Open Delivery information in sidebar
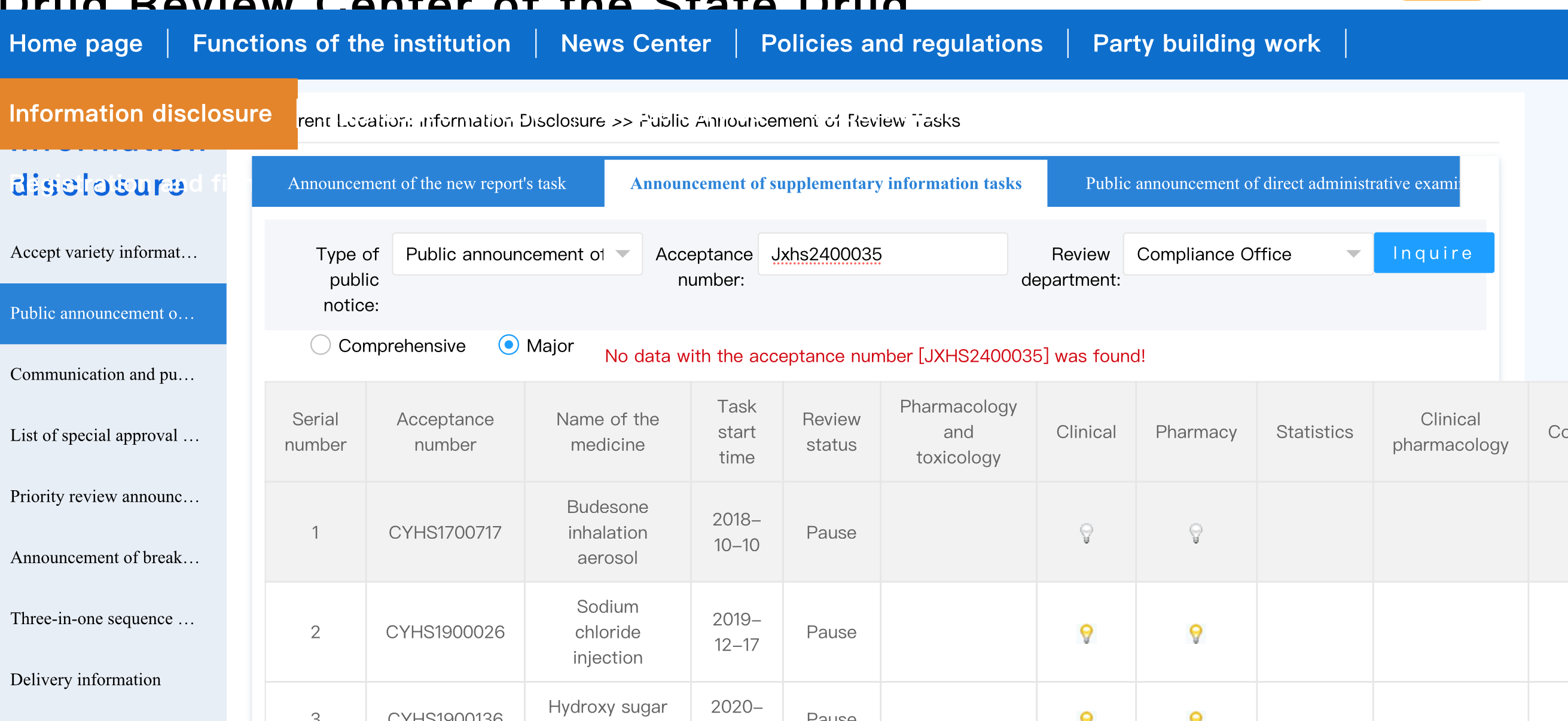 (x=86, y=680)
